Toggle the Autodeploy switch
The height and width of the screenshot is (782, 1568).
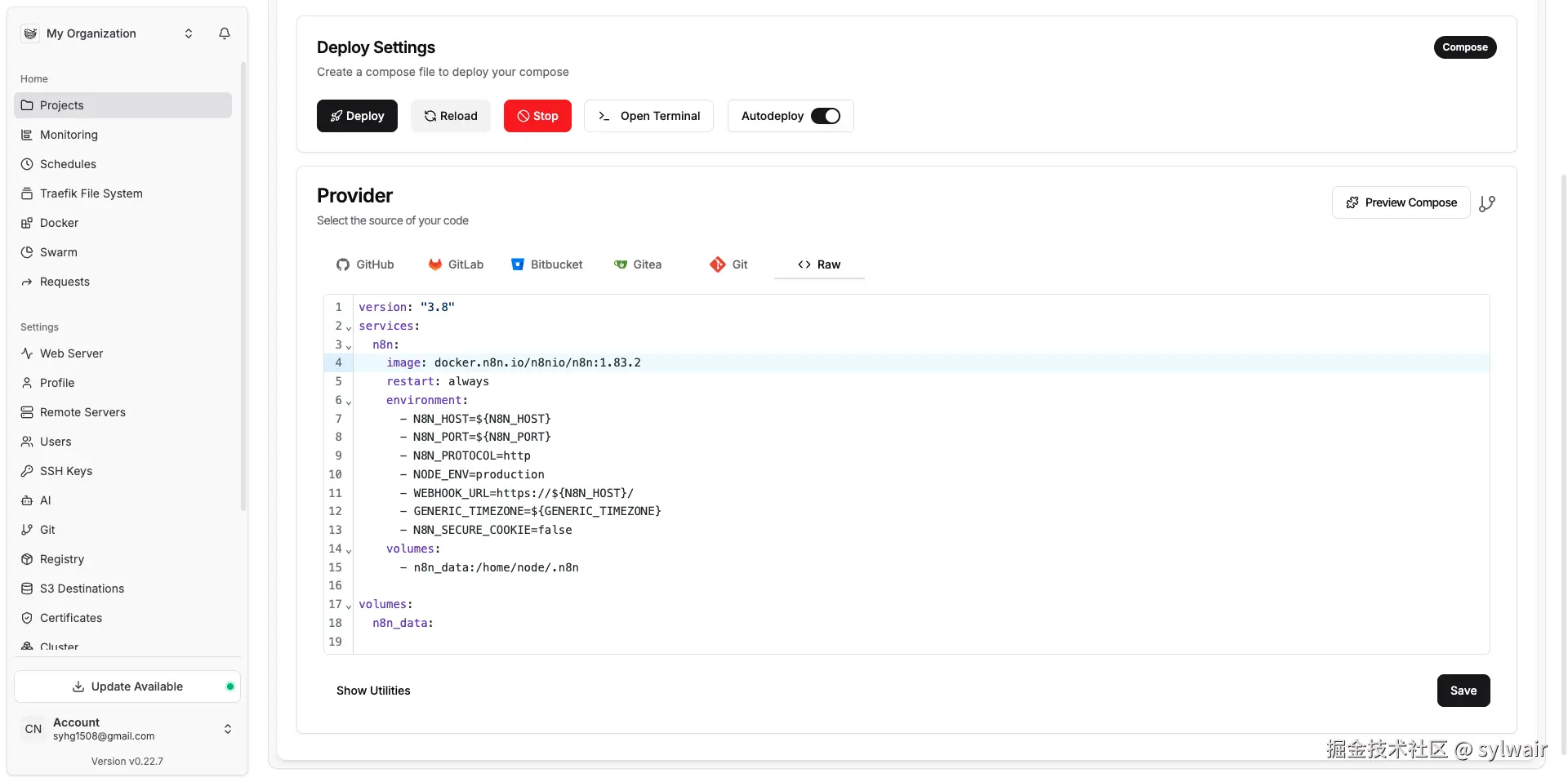click(826, 116)
